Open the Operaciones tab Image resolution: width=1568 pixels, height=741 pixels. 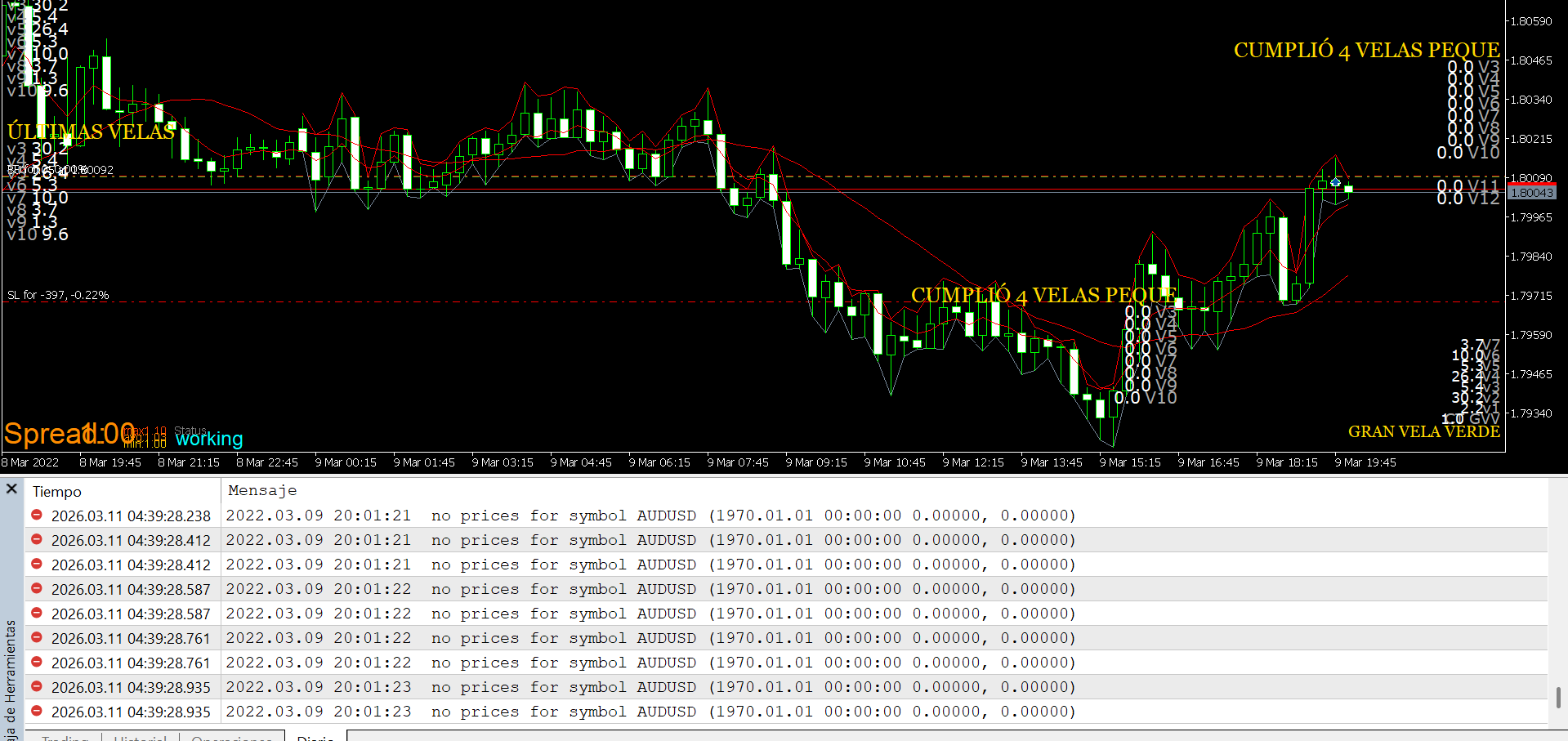coord(232,738)
